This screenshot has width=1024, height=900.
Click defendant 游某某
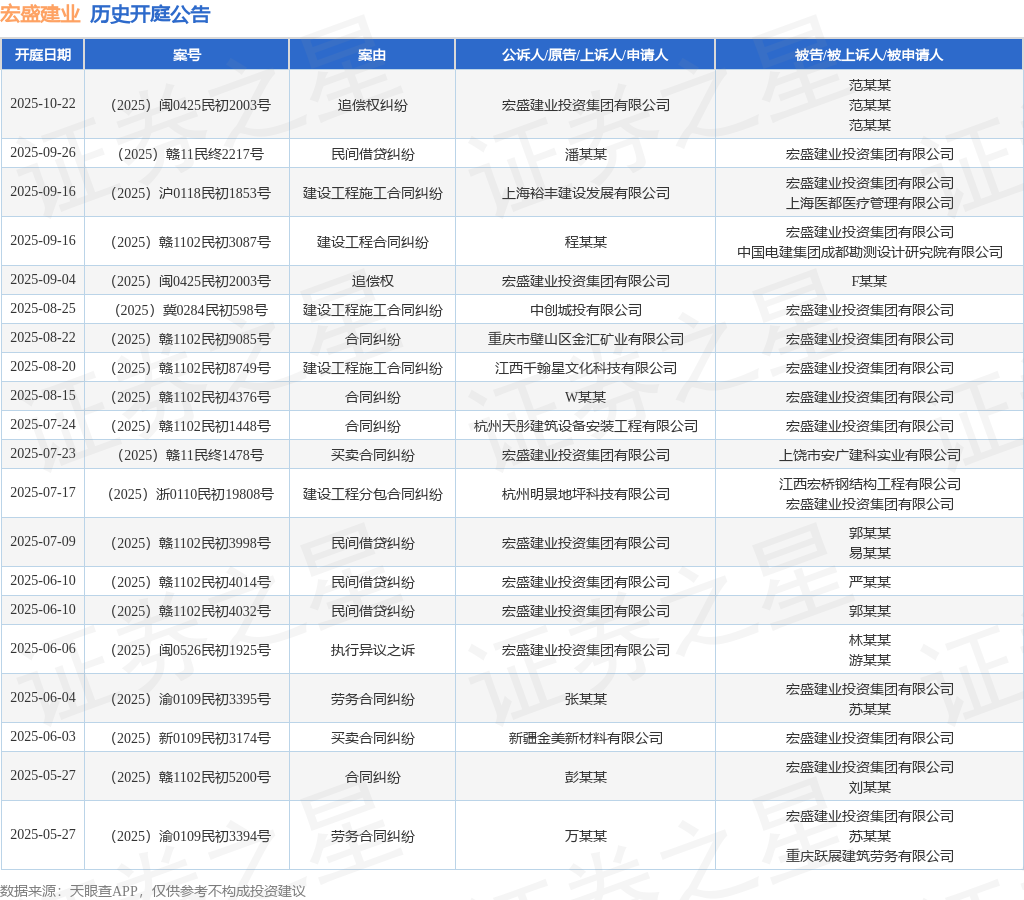[870, 660]
